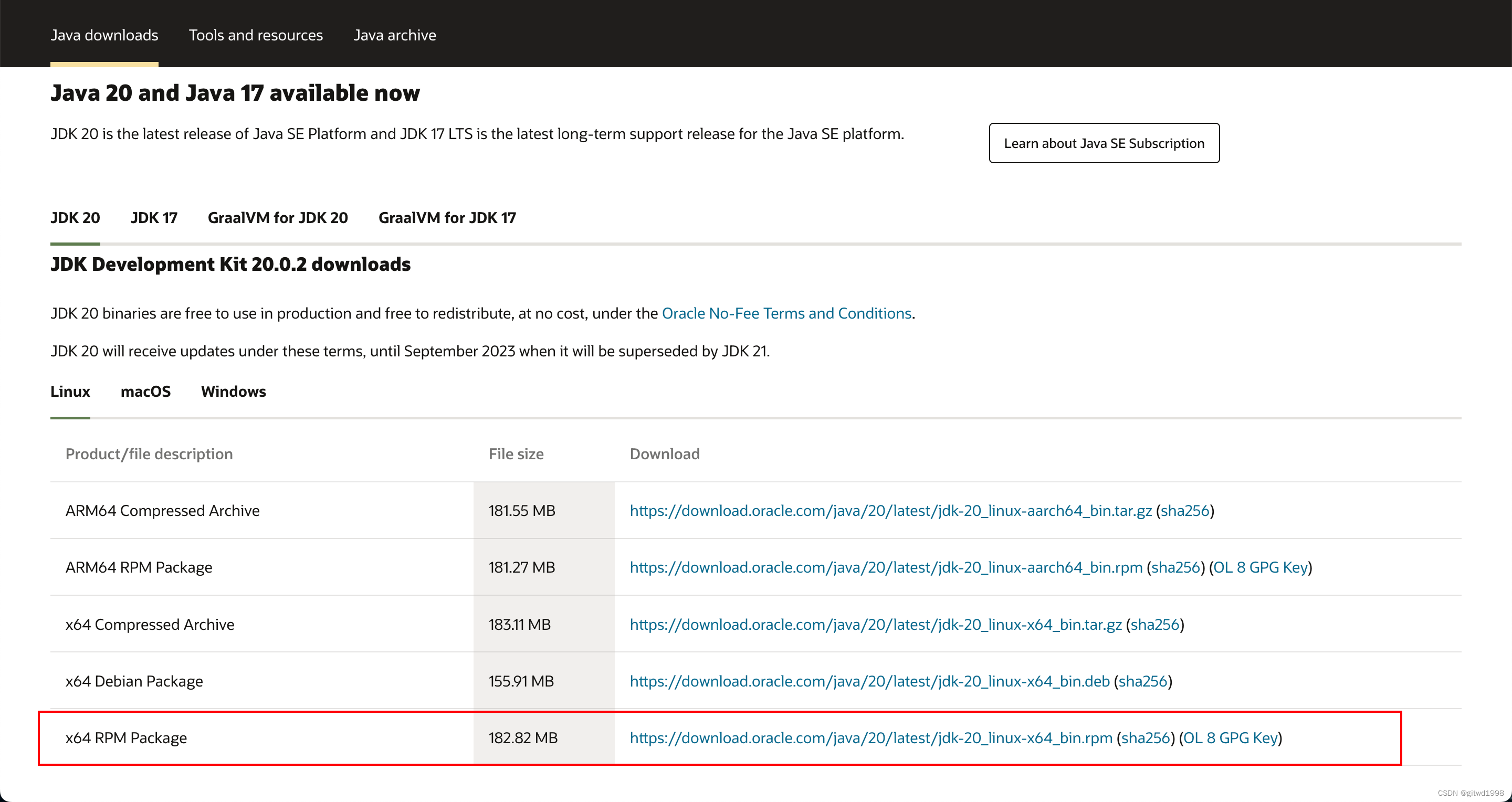Select the x64 RPM Package row label
The width and height of the screenshot is (1512, 802).
[x=126, y=738]
